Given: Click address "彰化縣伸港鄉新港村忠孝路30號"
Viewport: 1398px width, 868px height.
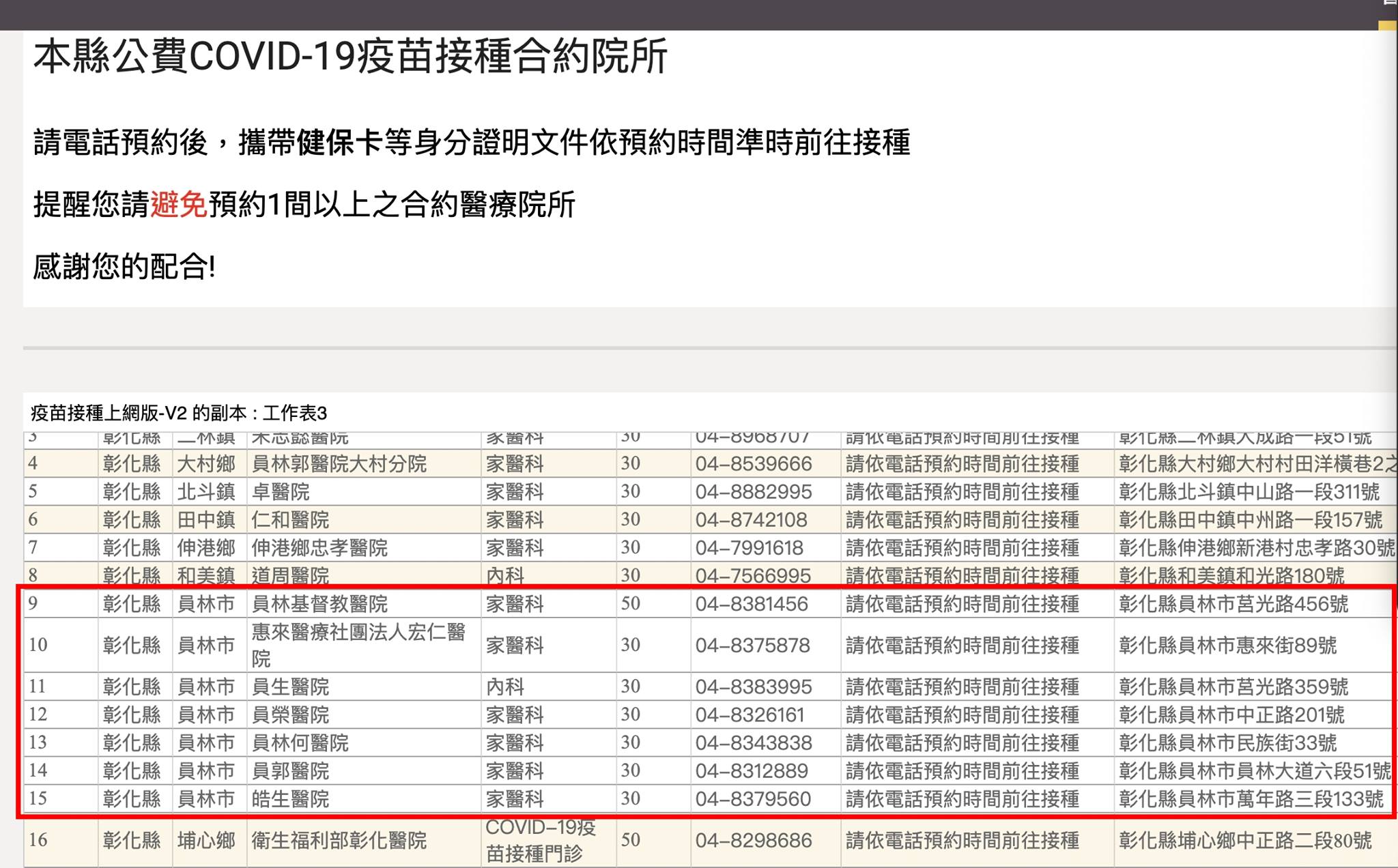Looking at the screenshot, I should pyautogui.click(x=1257, y=548).
